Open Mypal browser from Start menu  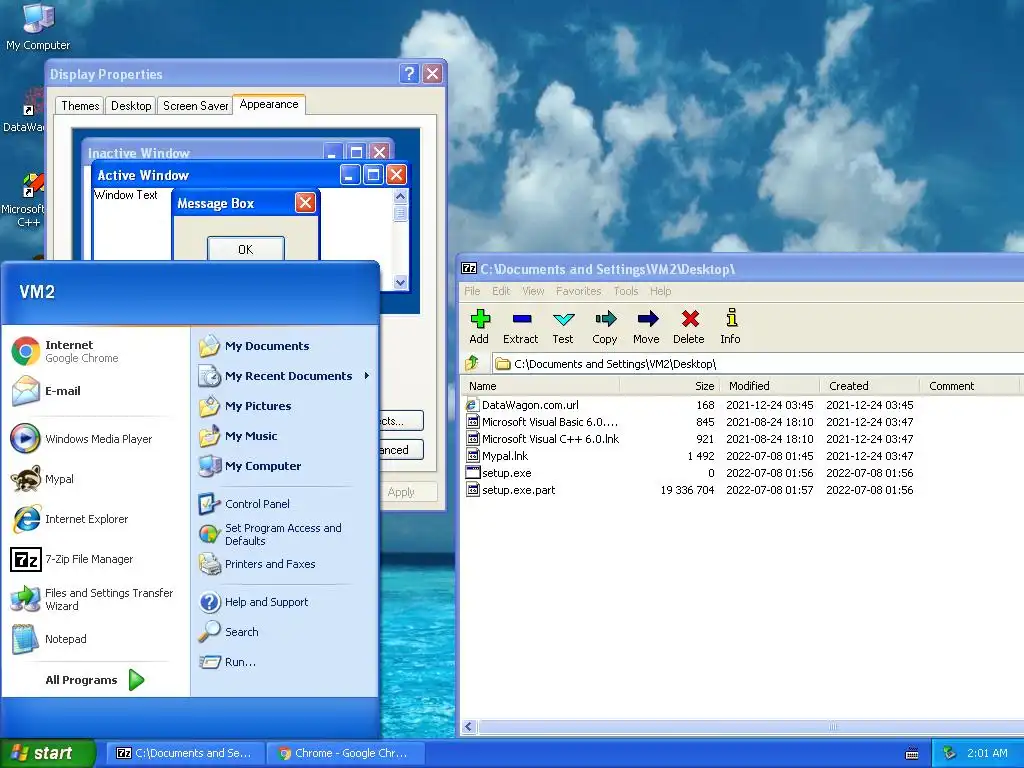[x=42, y=479]
